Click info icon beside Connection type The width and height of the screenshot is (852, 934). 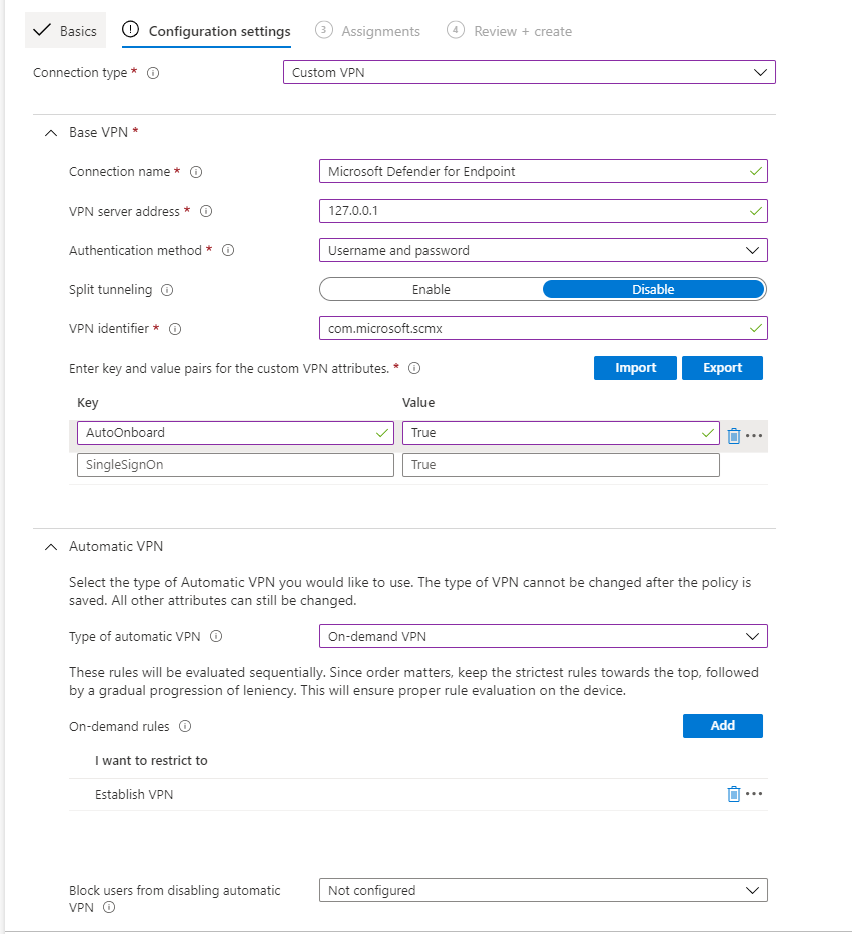tap(154, 73)
